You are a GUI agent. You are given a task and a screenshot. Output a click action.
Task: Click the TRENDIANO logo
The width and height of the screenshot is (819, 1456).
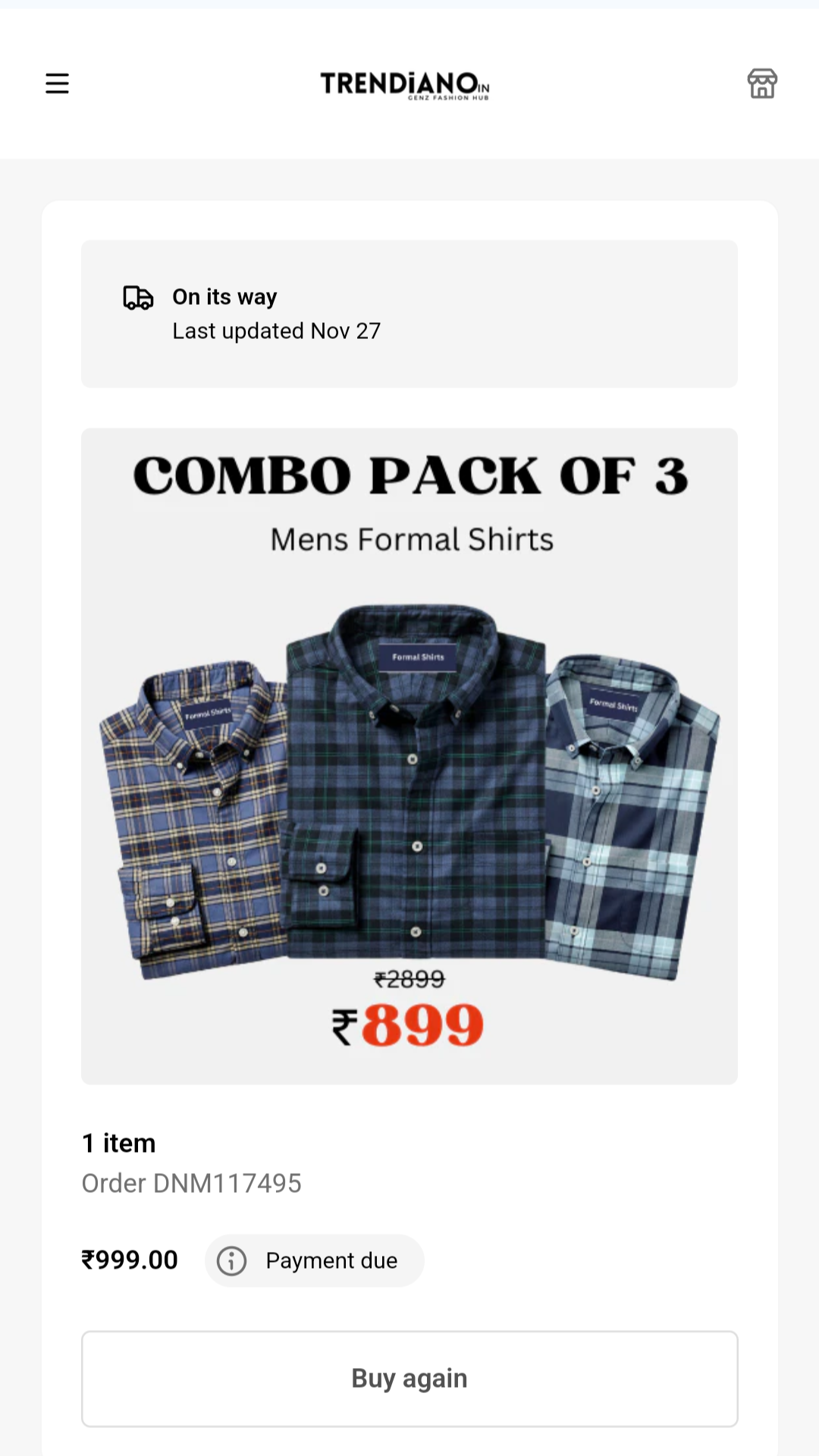405,85
